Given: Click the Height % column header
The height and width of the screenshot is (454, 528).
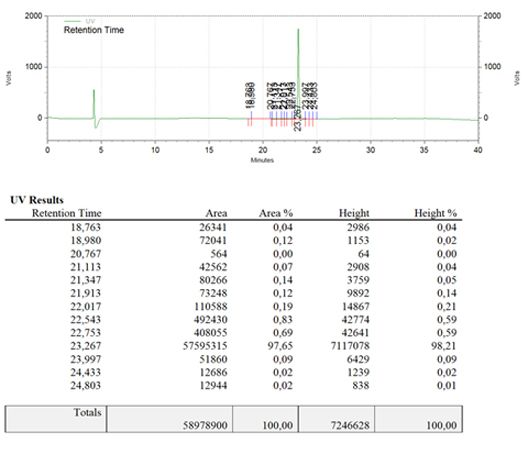Looking at the screenshot, I should click(435, 213).
